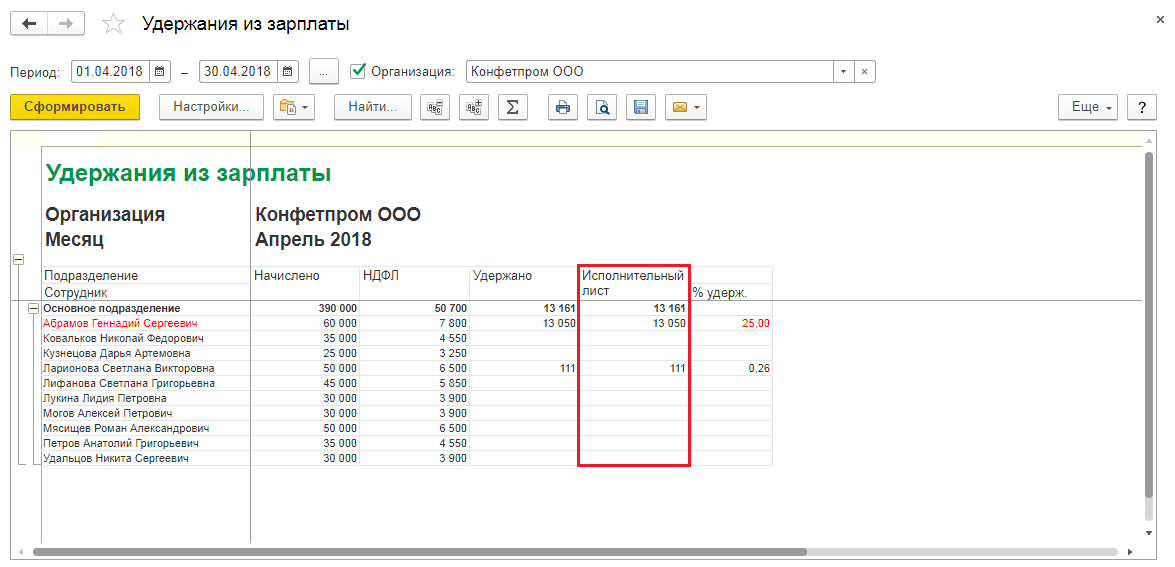The image size is (1175, 567).
Task: Open the send by email dropdown
Action: coord(686,107)
